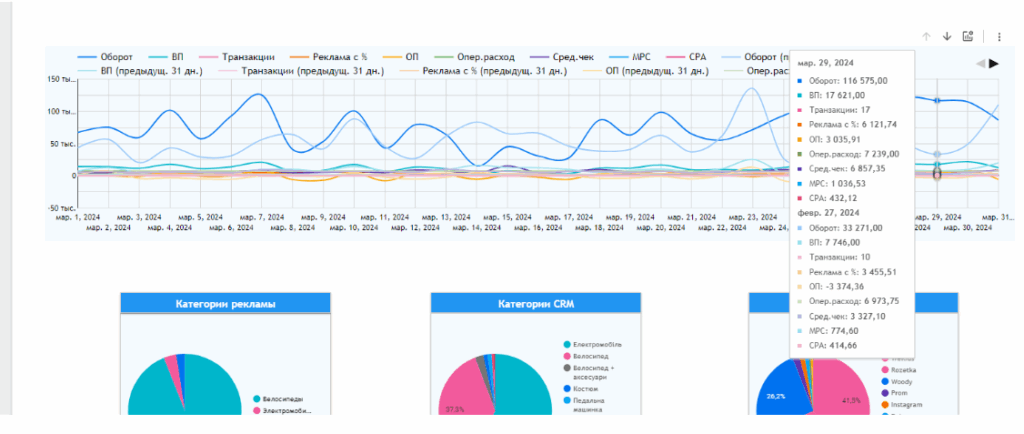Image resolution: width=1024 pixels, height=434 pixels.
Task: Go to previous legend page arrow
Action: tap(980, 64)
